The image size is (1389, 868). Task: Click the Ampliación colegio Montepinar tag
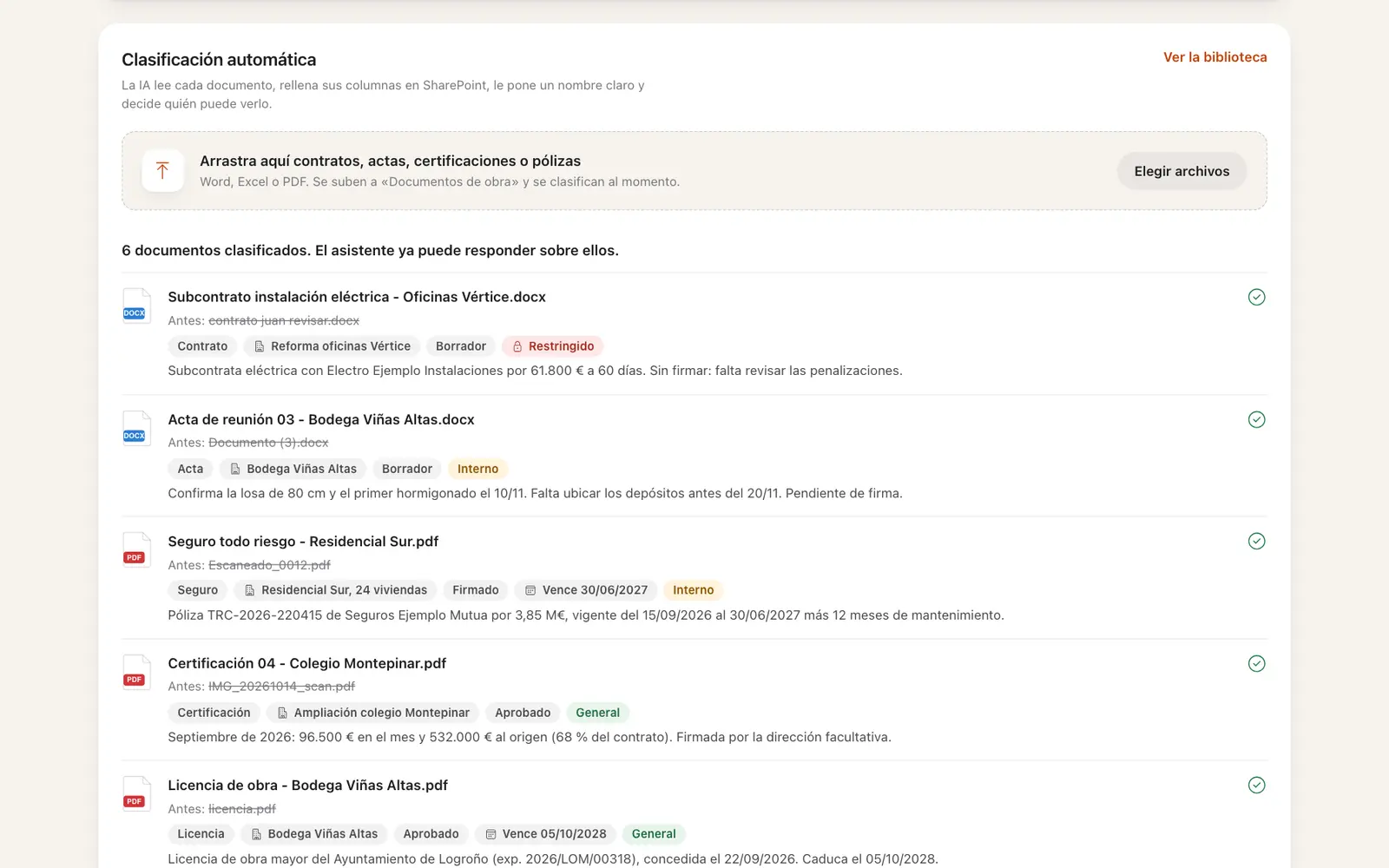coord(372,713)
